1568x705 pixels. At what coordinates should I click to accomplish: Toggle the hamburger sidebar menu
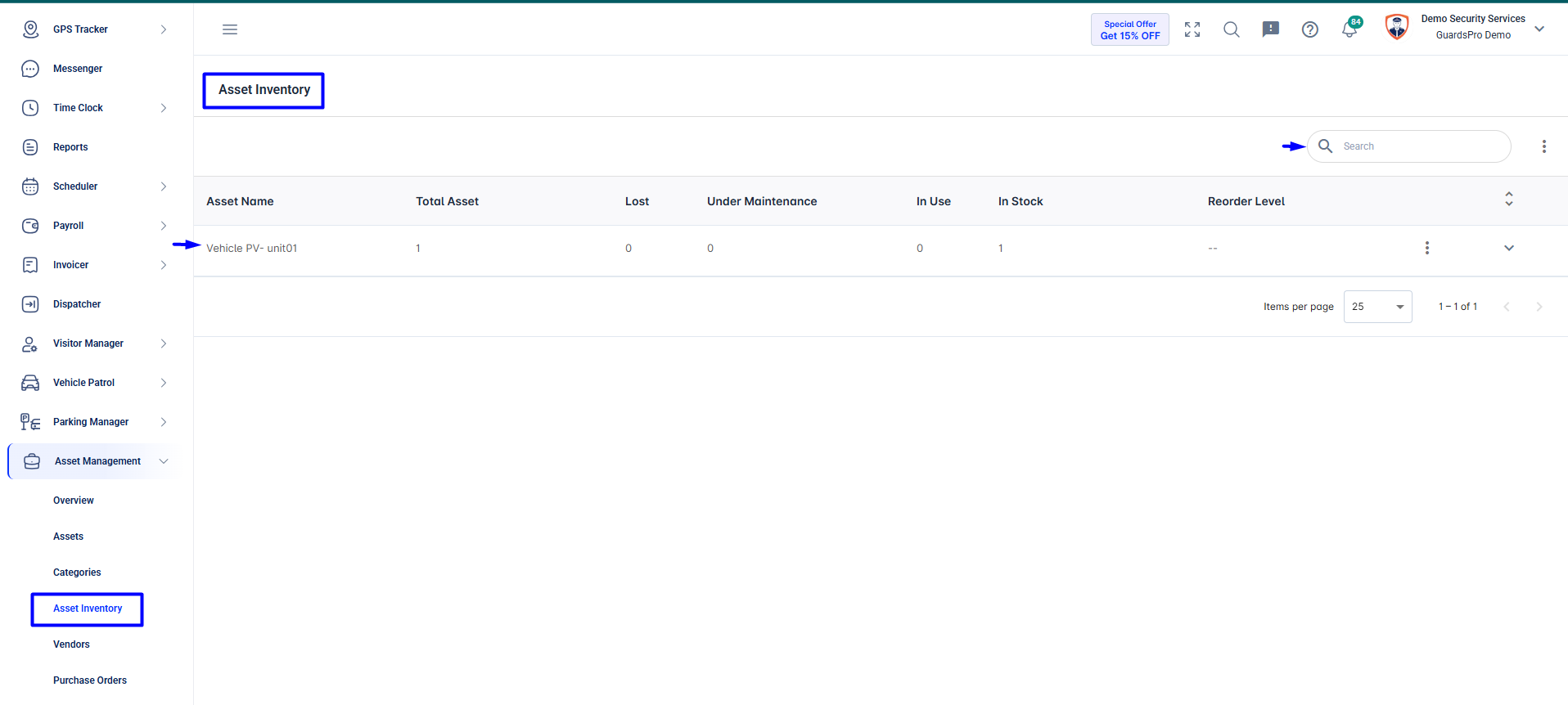click(230, 29)
